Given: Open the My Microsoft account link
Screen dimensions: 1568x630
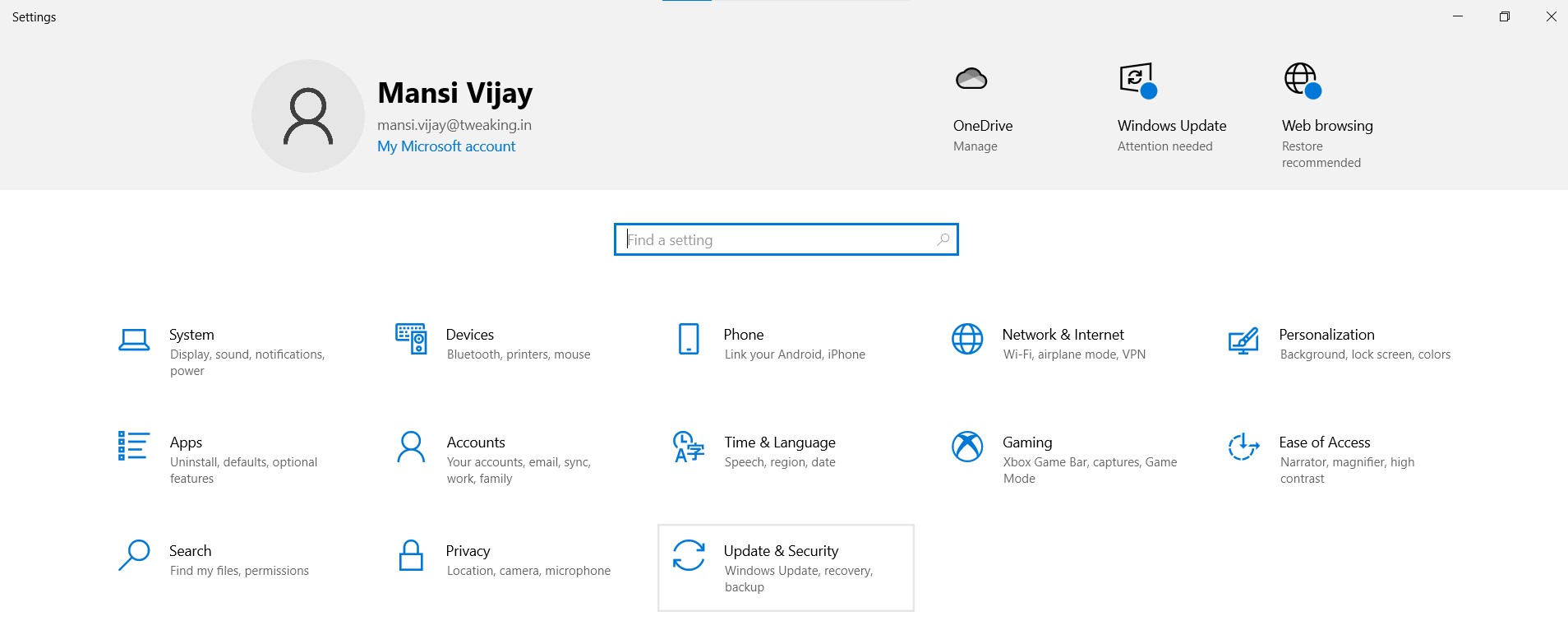Looking at the screenshot, I should coord(446,146).
